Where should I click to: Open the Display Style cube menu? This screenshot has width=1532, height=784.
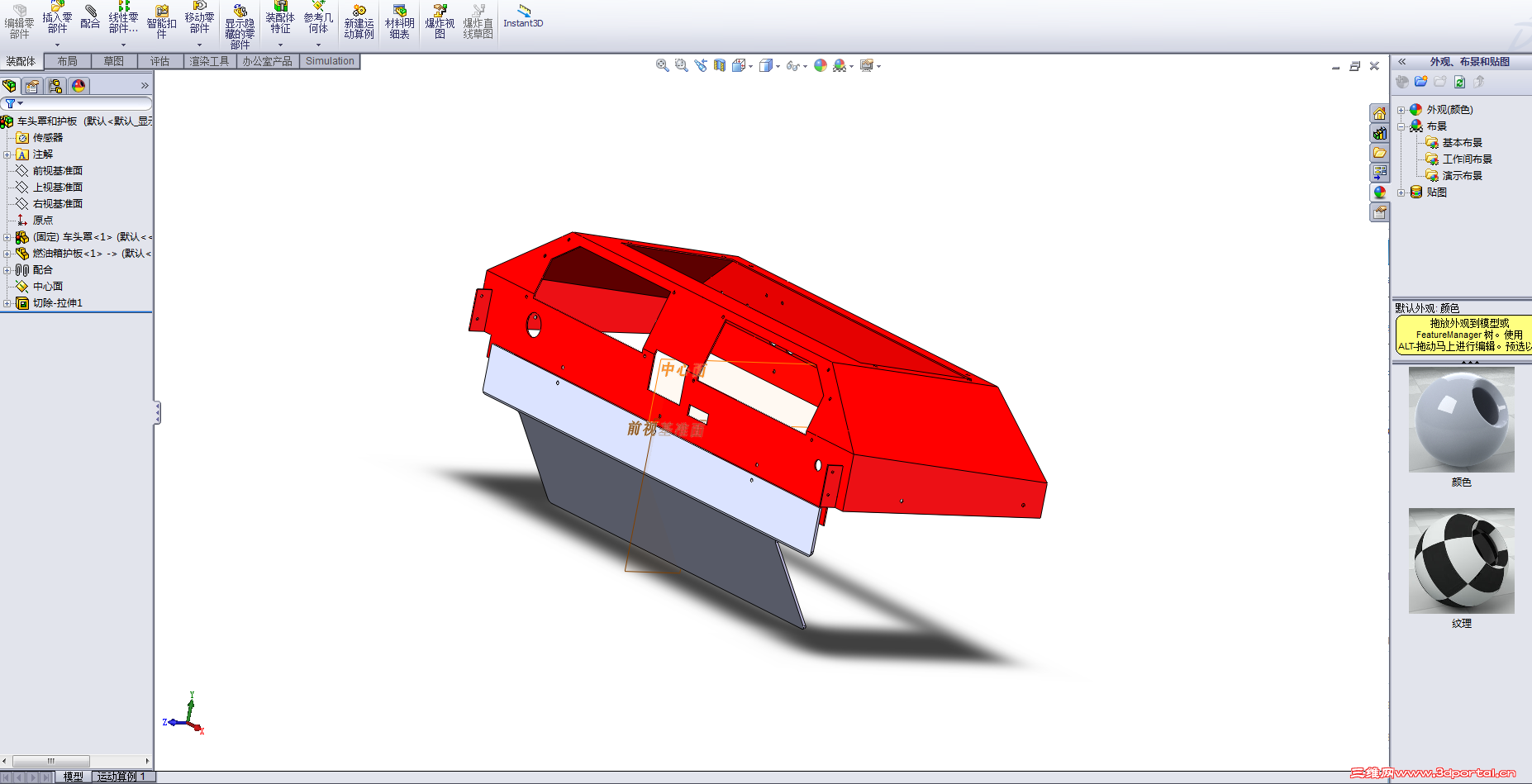[766, 65]
